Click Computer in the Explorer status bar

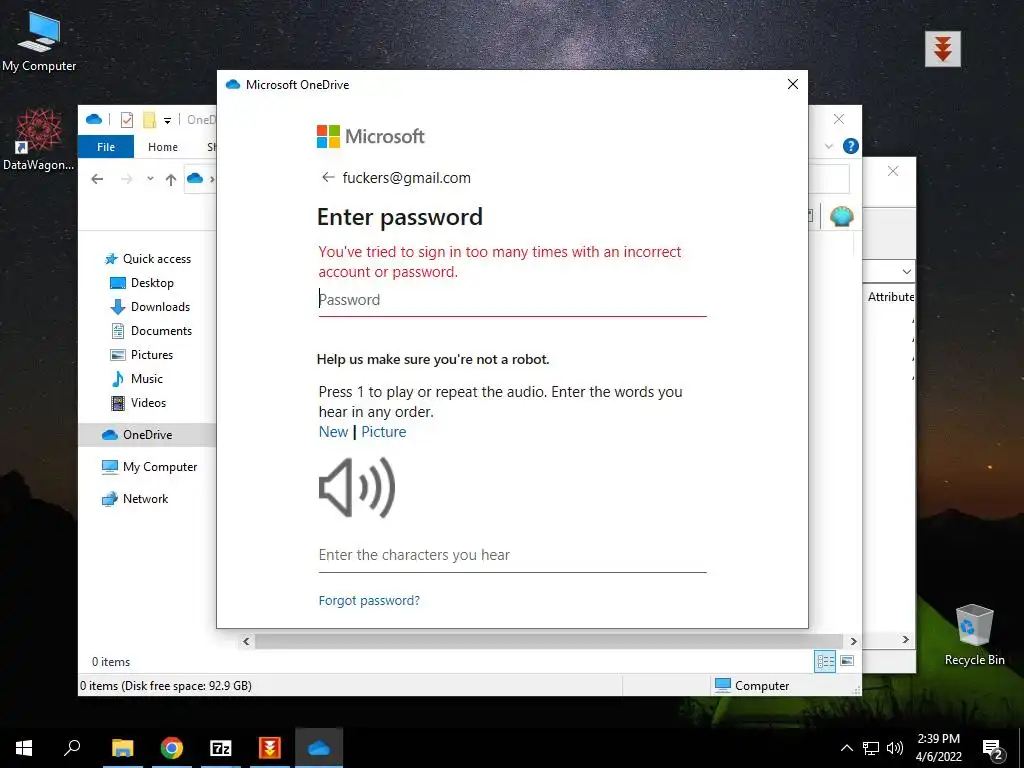click(x=752, y=686)
